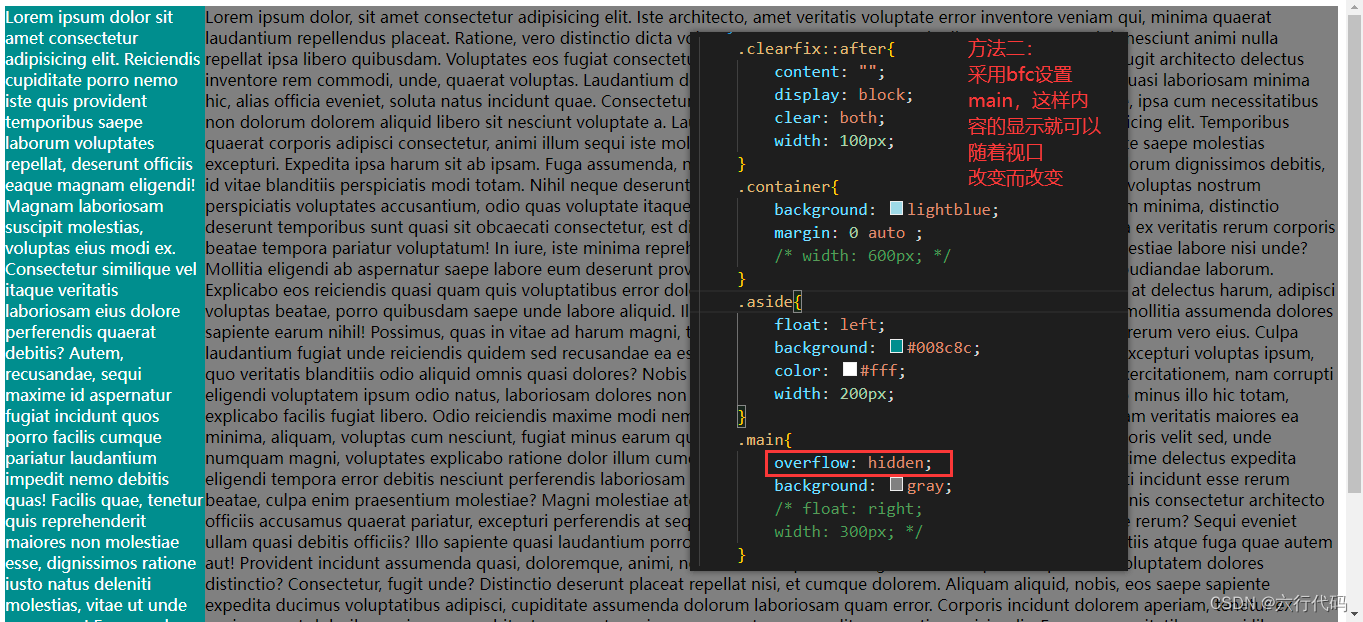Click the '.container{' selector text

coord(788,186)
